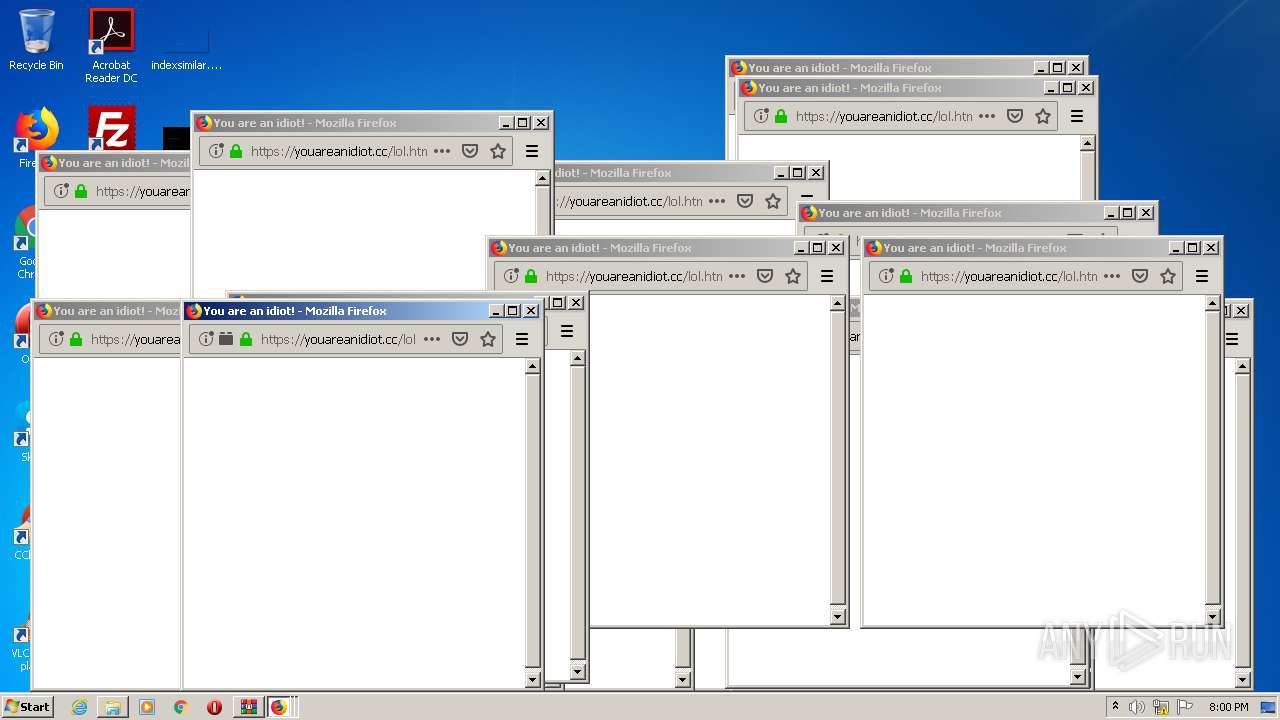Screen dimensions: 1280x720
Task: Open page actions in the front top-right Firefox window
Action: pyautogui.click(x=987, y=116)
